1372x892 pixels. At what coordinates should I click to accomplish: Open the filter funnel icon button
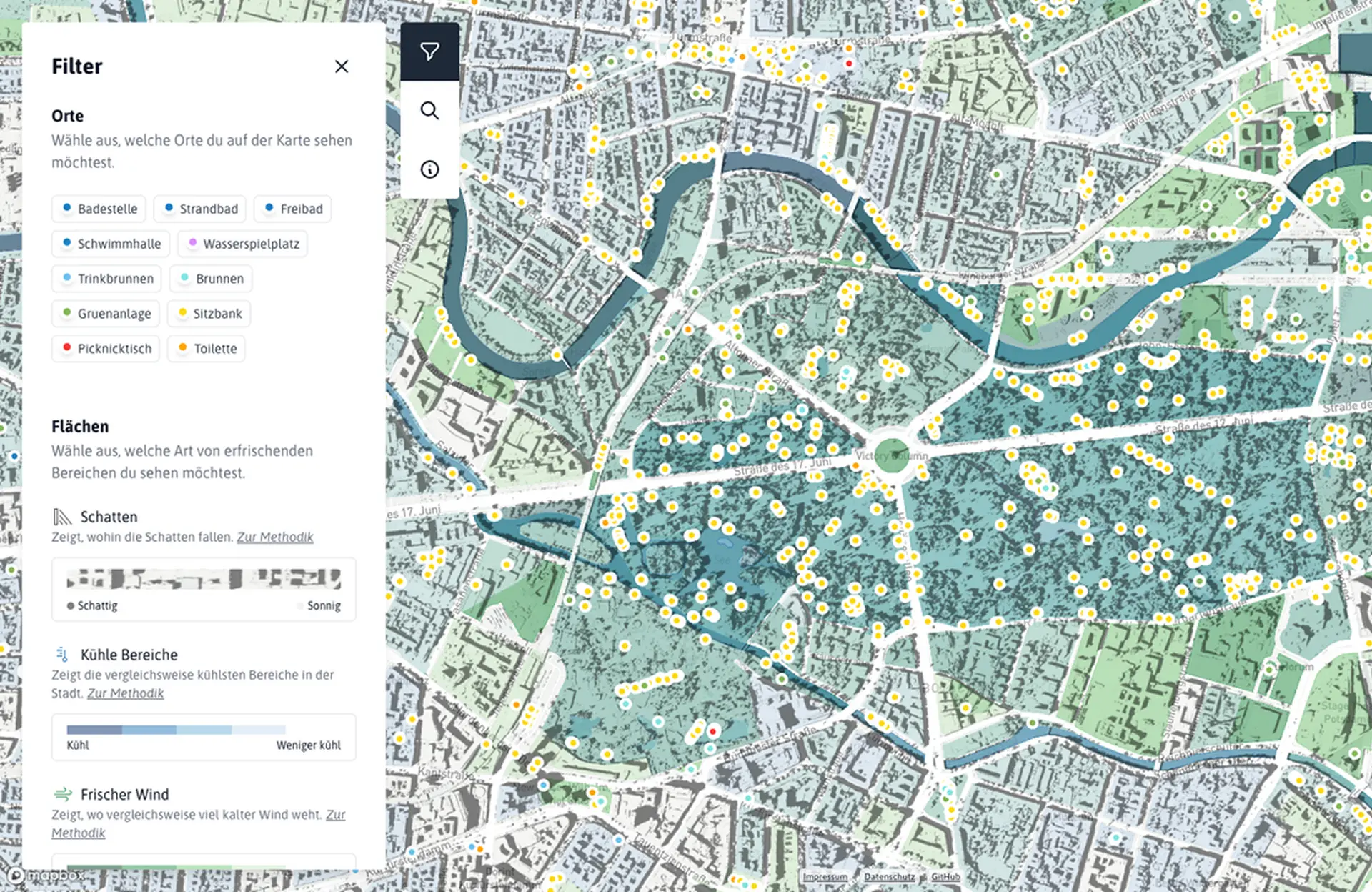tap(429, 51)
